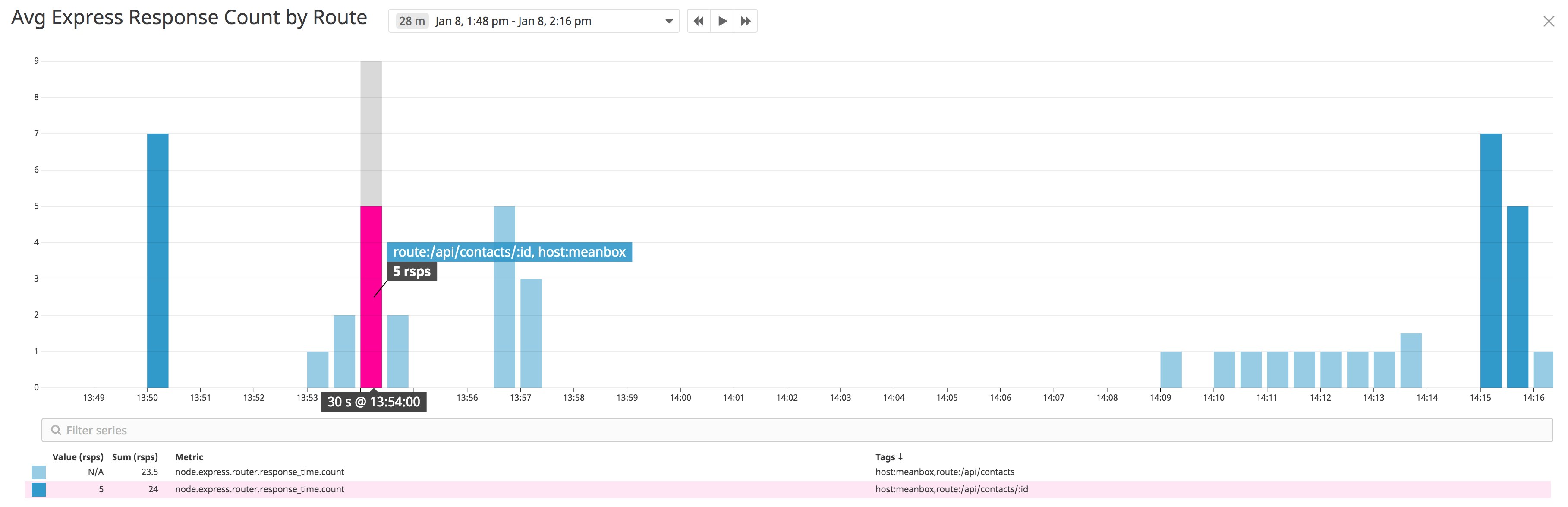Select the 28 m duration badge

[412, 21]
